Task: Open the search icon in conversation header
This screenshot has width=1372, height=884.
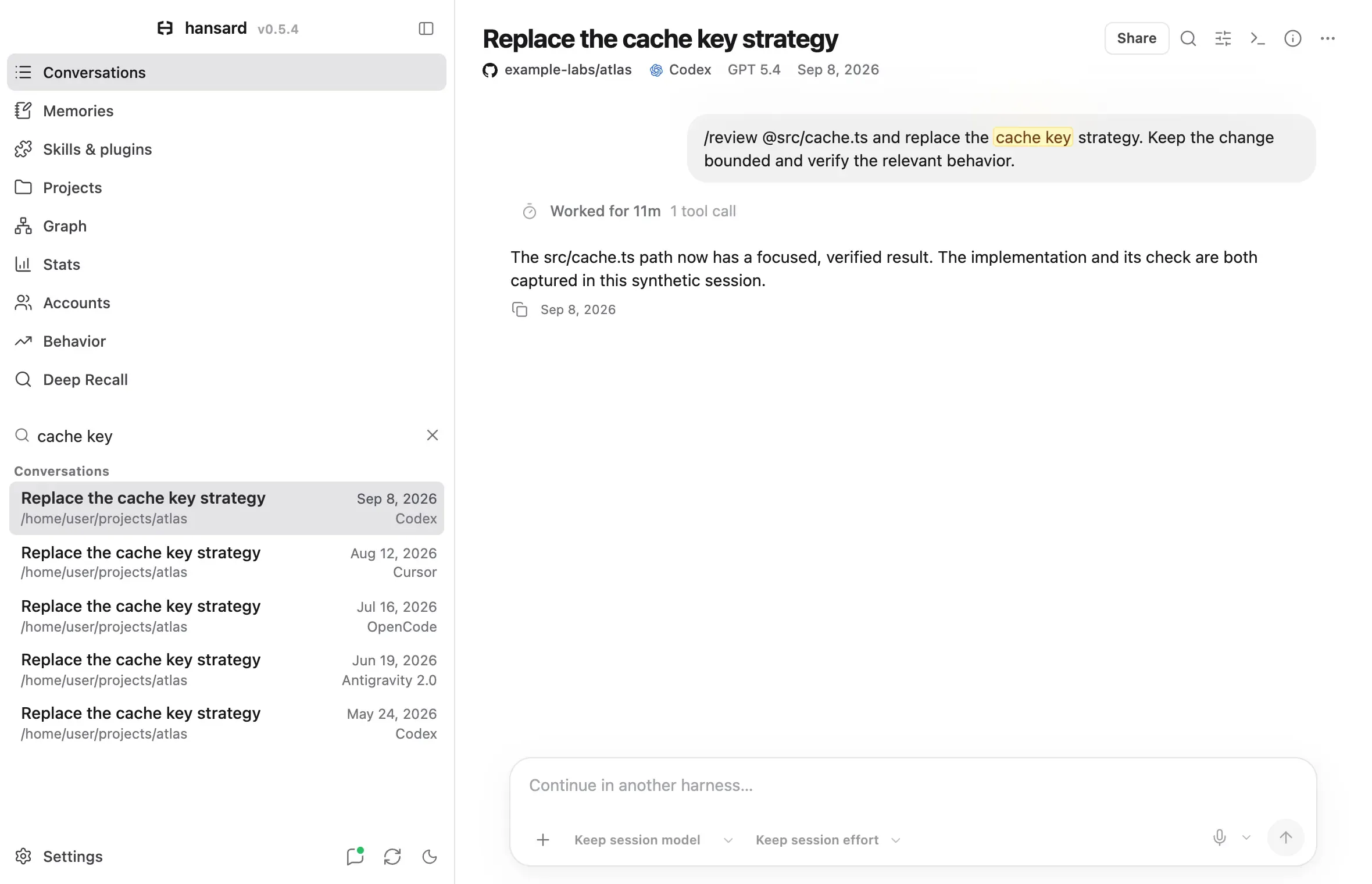Action: 1188,38
